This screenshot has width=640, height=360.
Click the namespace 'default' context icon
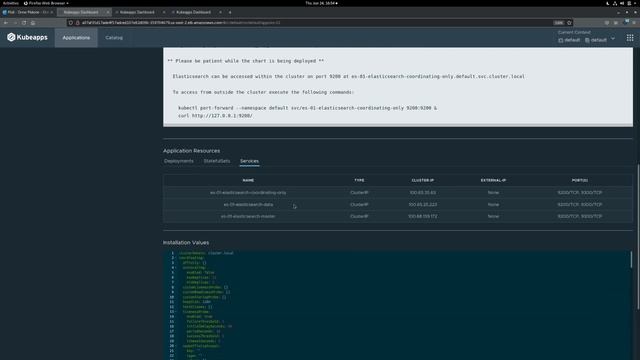coord(587,40)
